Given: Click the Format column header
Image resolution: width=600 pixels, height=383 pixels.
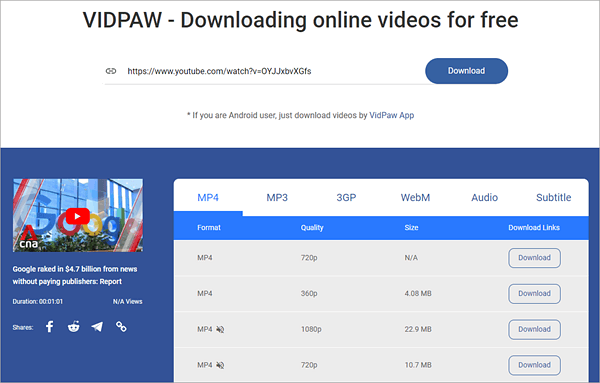Looking at the screenshot, I should click(209, 228).
